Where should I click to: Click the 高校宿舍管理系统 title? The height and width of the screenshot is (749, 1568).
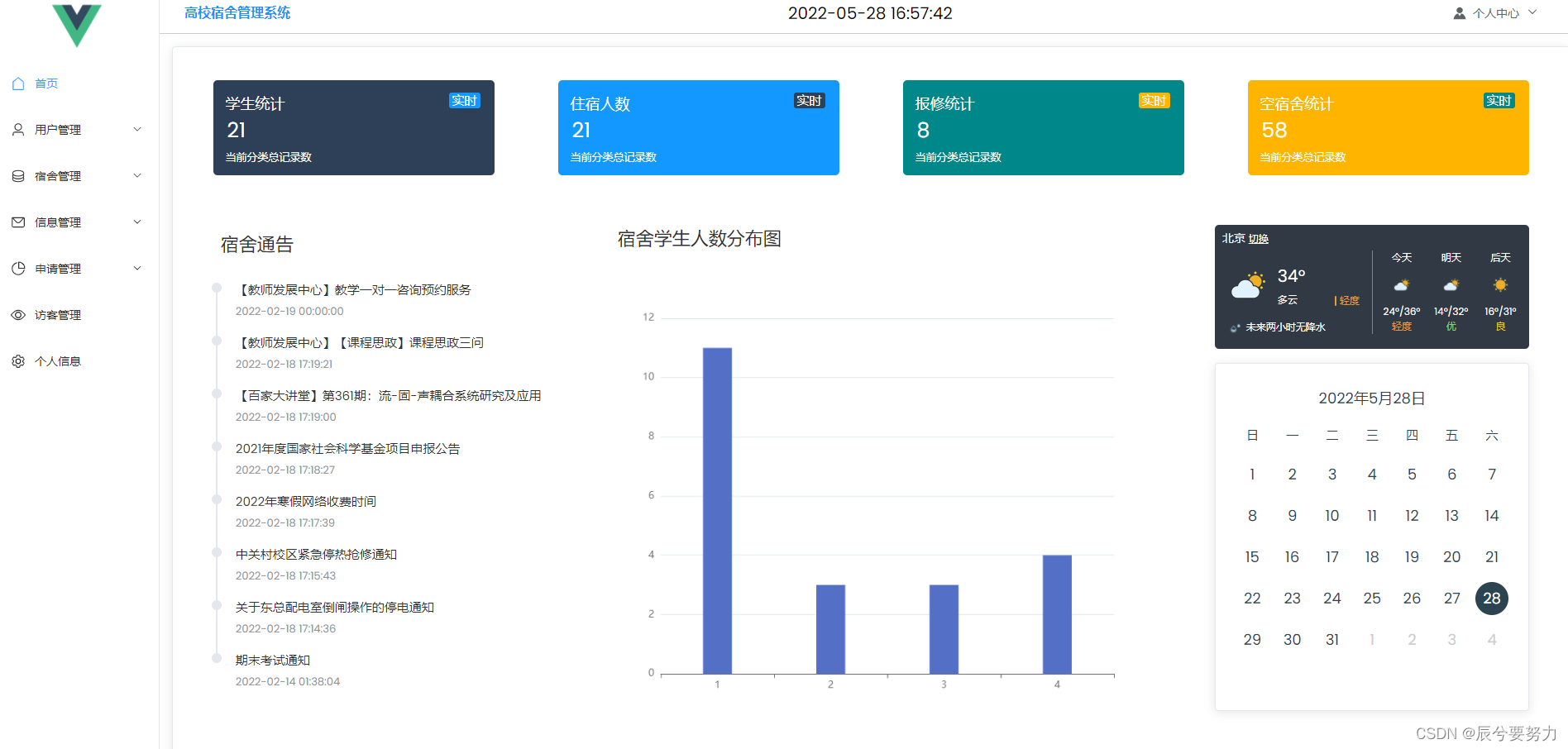(x=237, y=12)
